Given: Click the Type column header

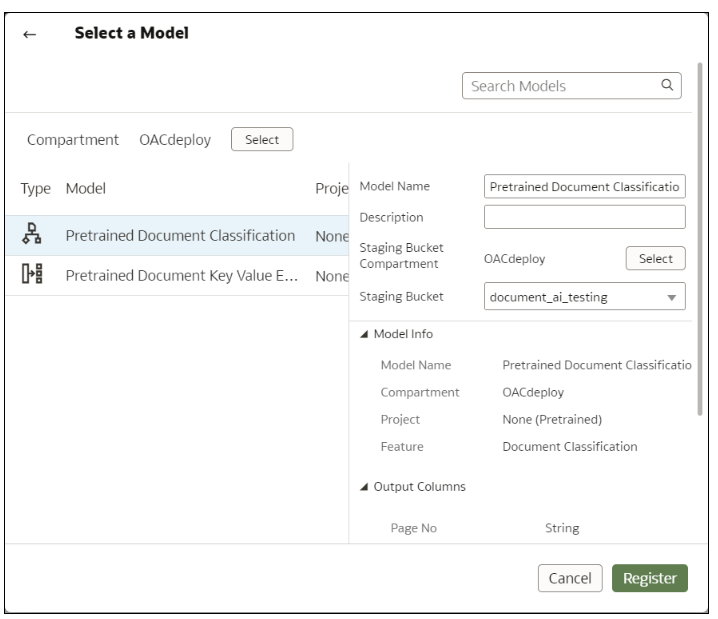Looking at the screenshot, I should coord(37,187).
